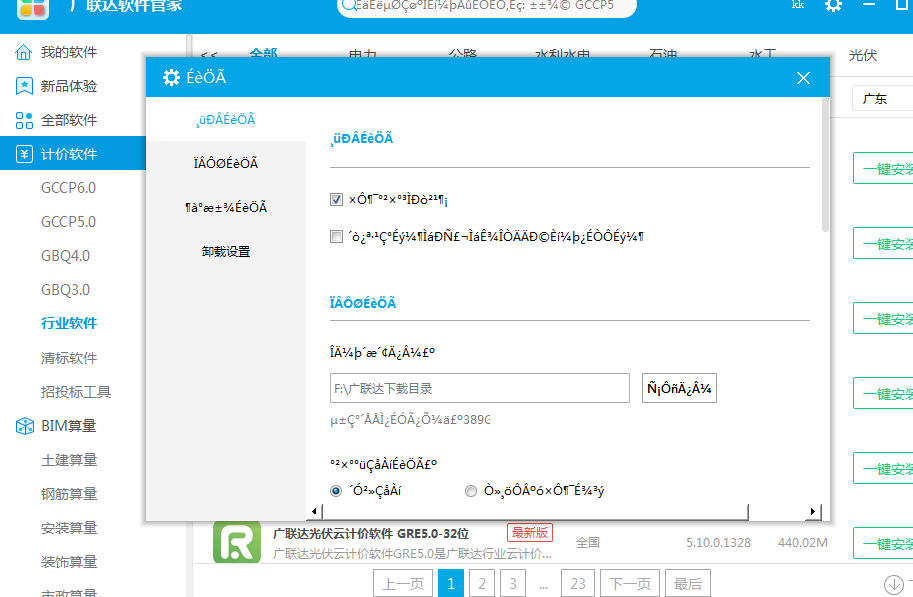Viewport: 913px width, 597px height.
Task: Select the first radio button under install options
Action: pyautogui.click(x=336, y=491)
